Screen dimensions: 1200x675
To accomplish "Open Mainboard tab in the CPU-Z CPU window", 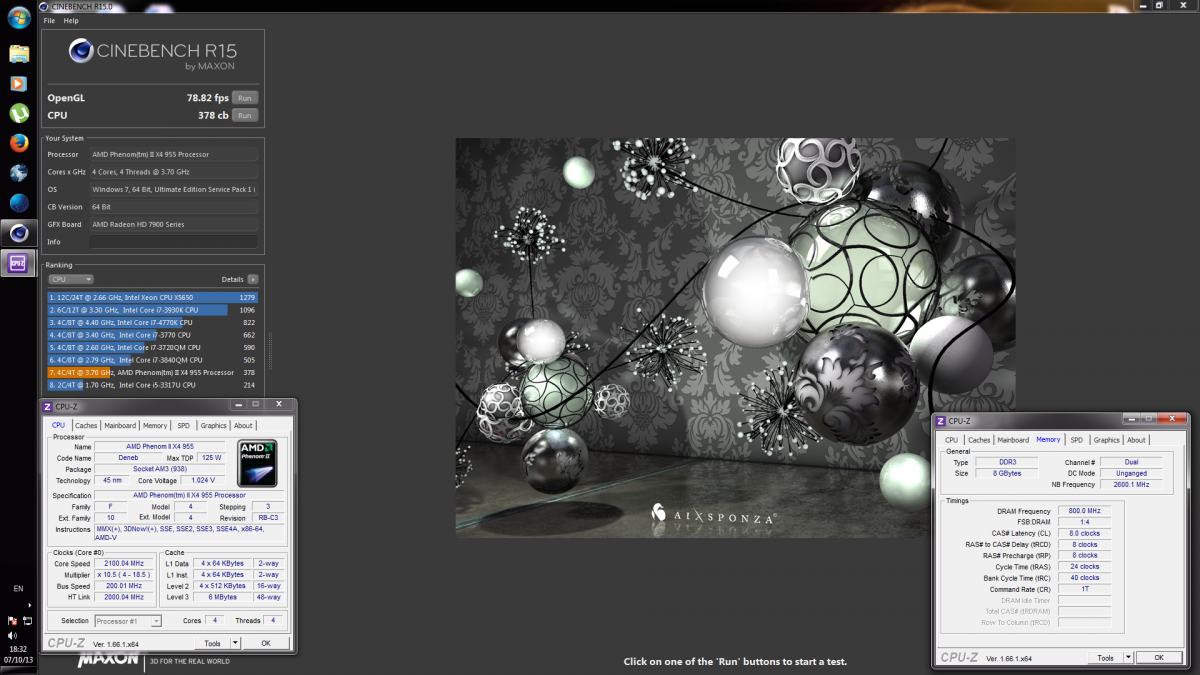I will (x=120, y=426).
